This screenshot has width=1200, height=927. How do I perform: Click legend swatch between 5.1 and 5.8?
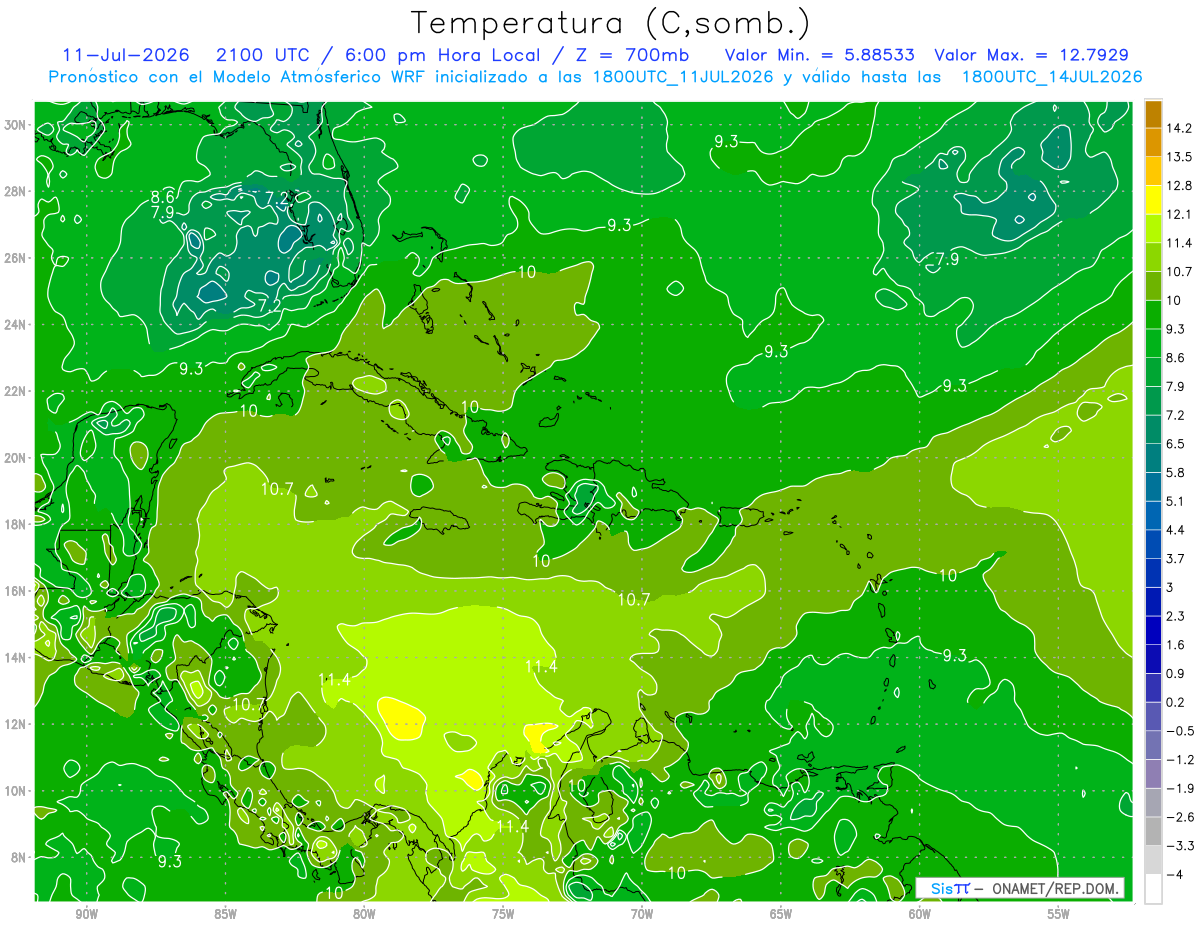[x=1153, y=487]
